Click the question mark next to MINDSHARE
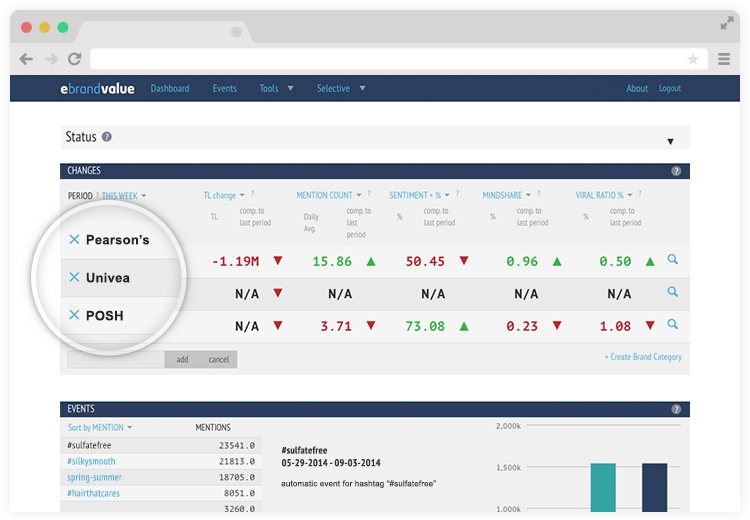Viewport: 750px width, 520px height. pos(539,193)
